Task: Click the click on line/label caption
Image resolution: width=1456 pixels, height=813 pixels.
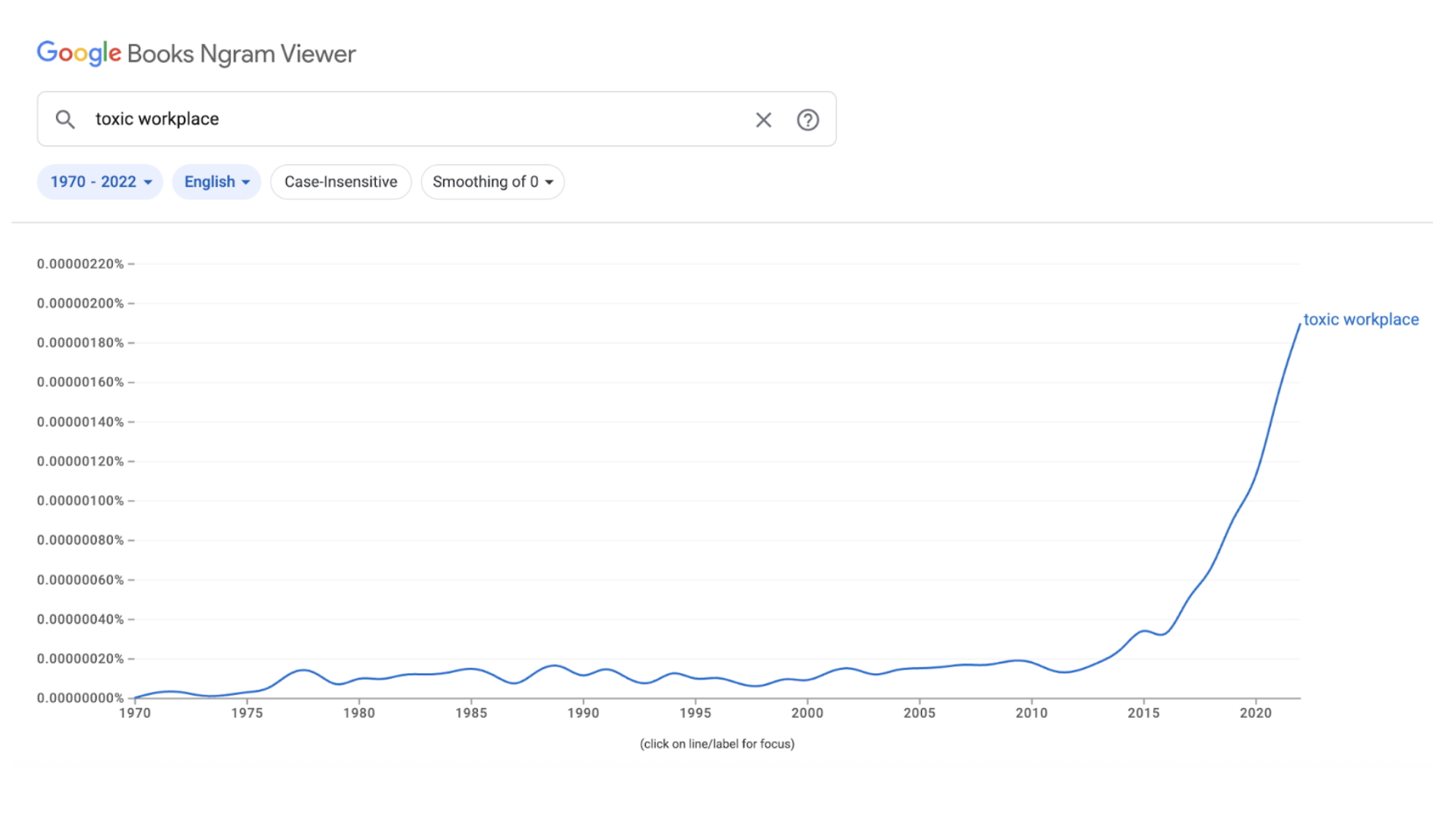Action: [718, 743]
